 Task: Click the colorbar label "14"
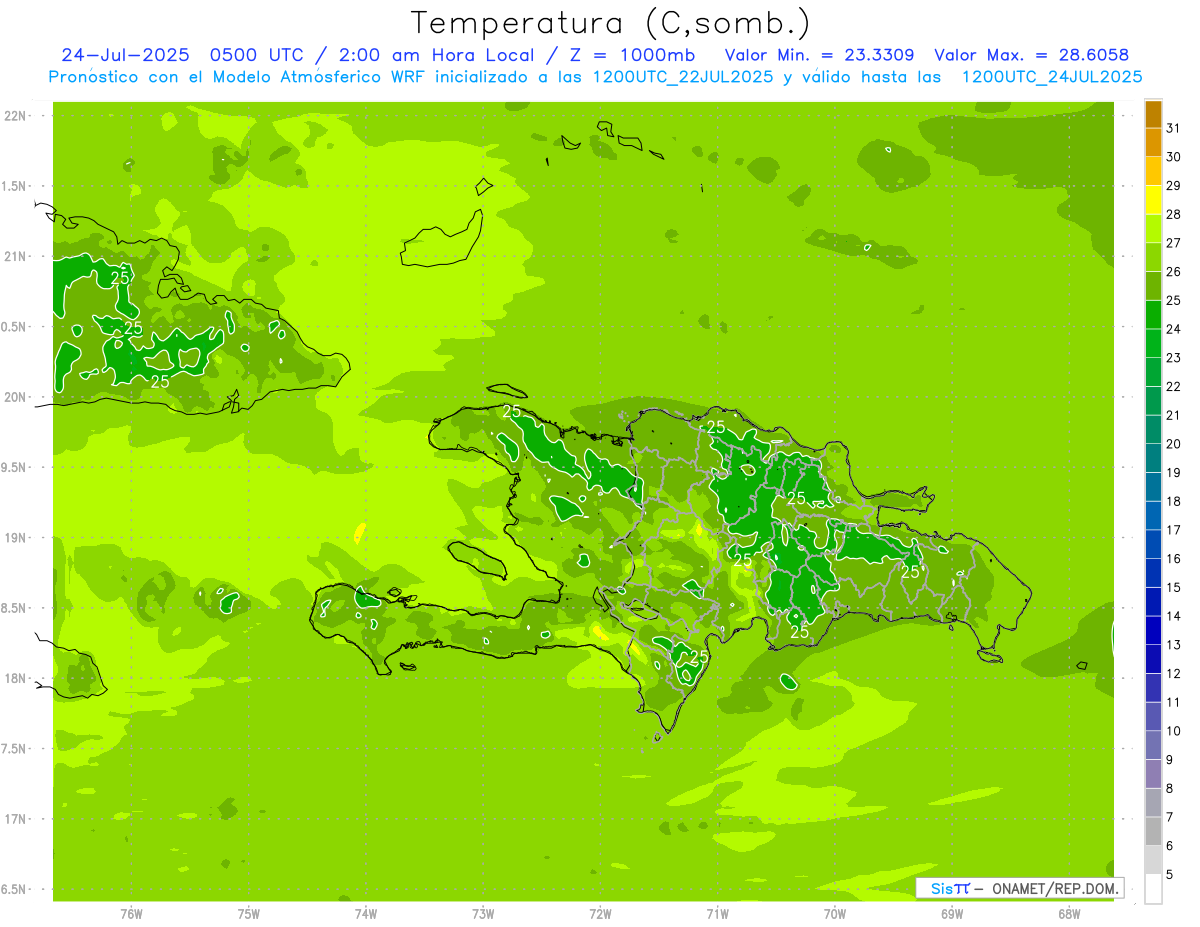(x=1173, y=616)
